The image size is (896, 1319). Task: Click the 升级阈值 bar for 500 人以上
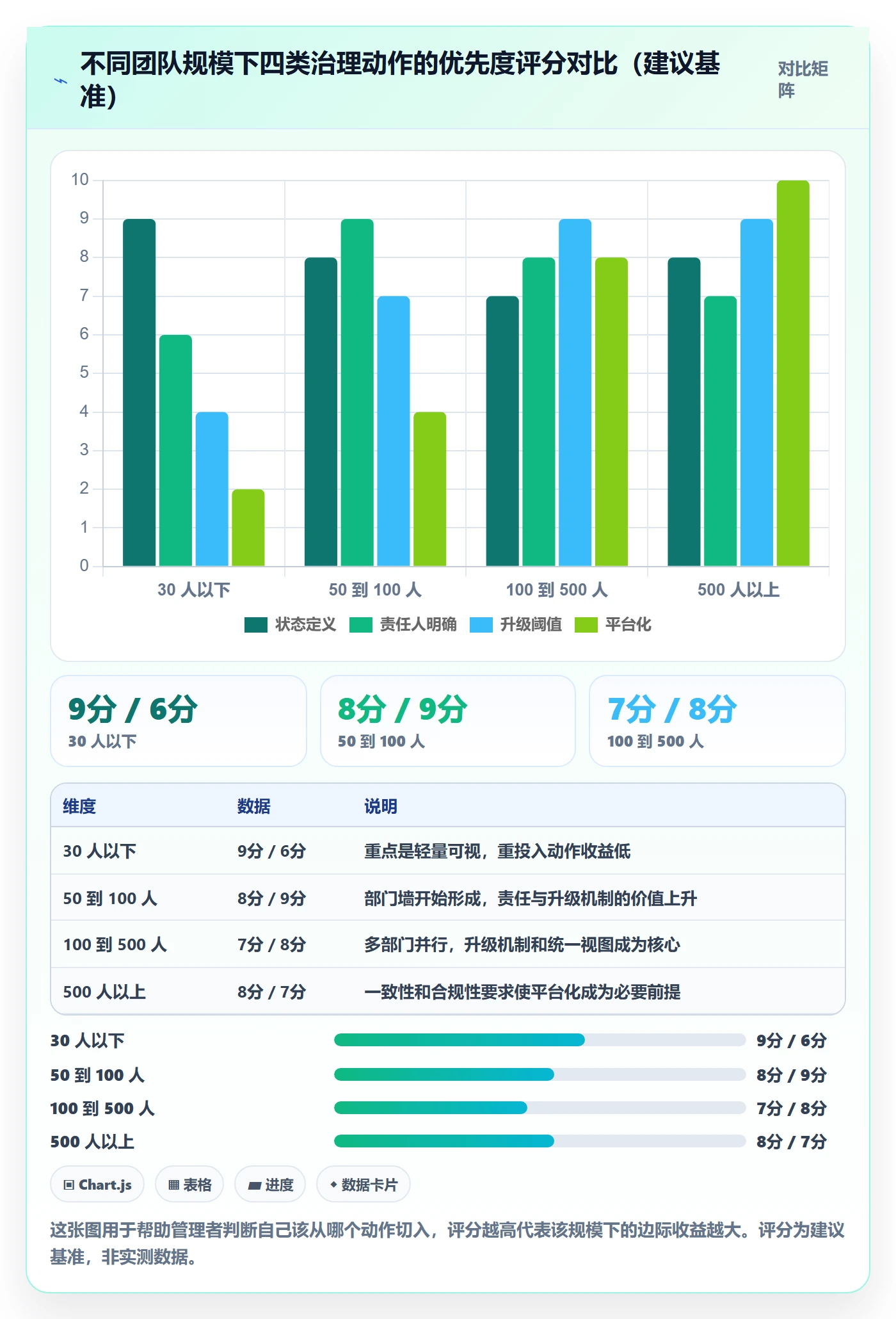coord(756,392)
